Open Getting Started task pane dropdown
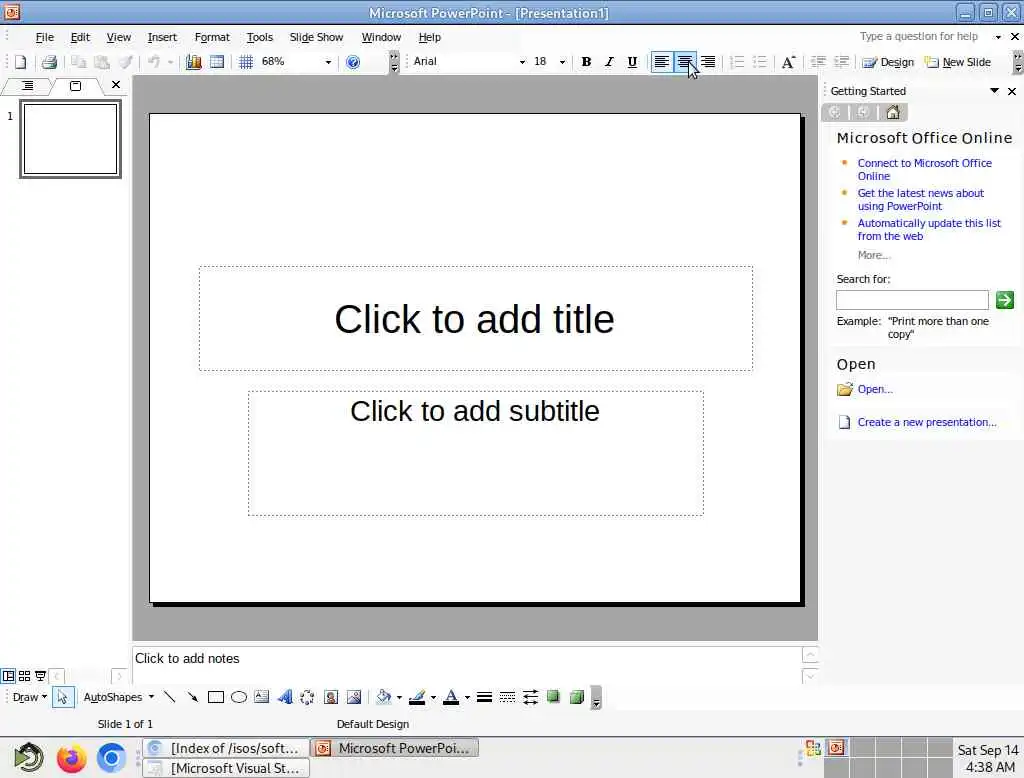 click(x=994, y=91)
